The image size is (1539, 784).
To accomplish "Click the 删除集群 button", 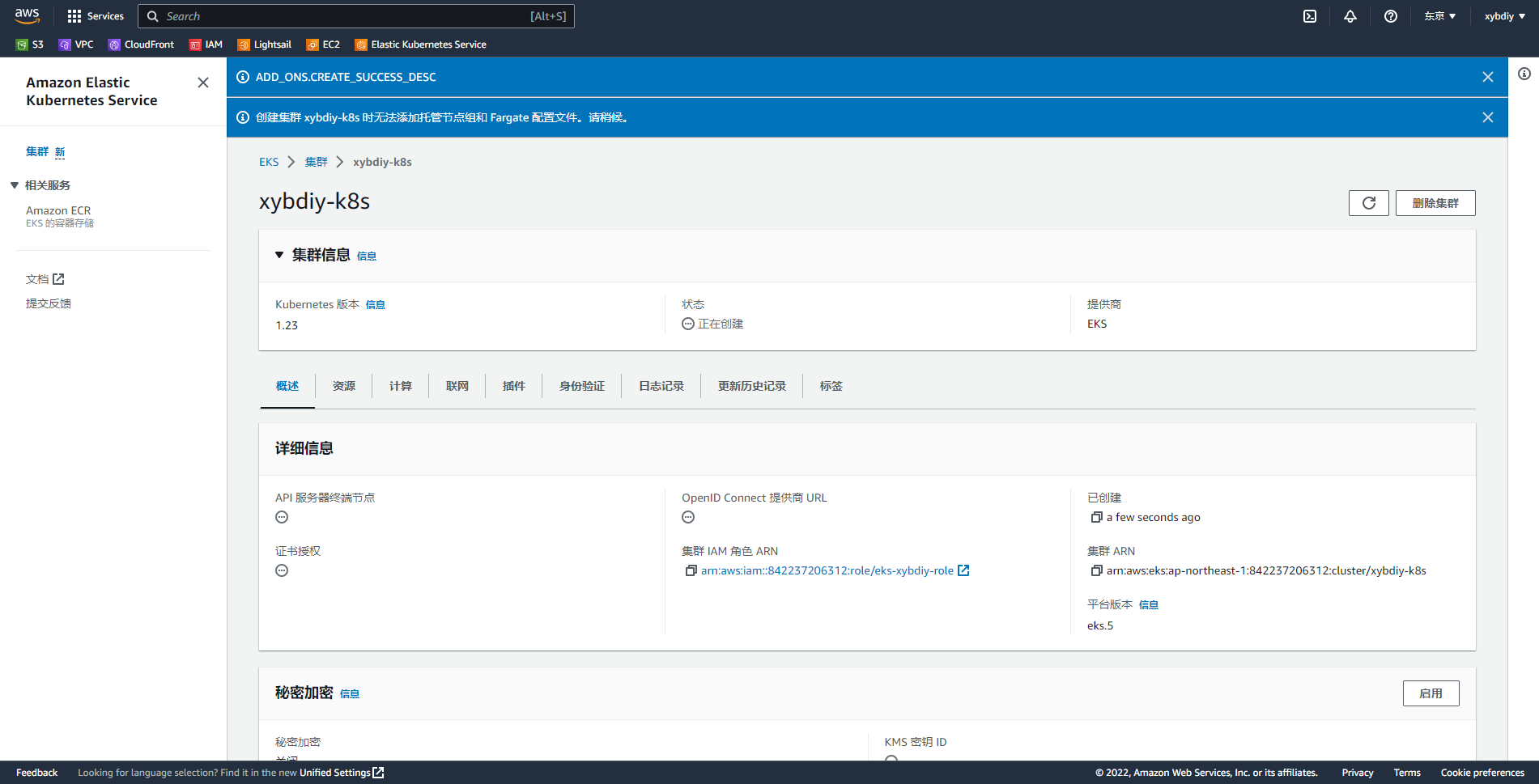I will (1435, 203).
